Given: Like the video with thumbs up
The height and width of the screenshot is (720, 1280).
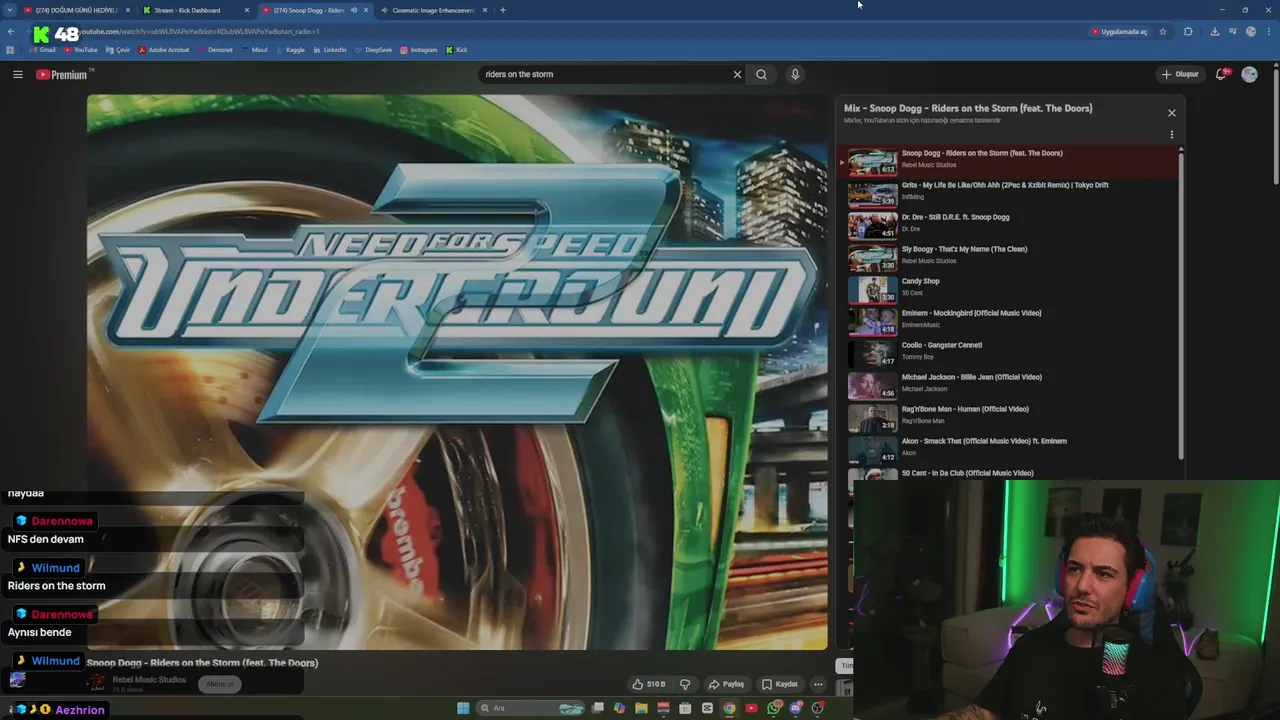Looking at the screenshot, I should (x=648, y=684).
